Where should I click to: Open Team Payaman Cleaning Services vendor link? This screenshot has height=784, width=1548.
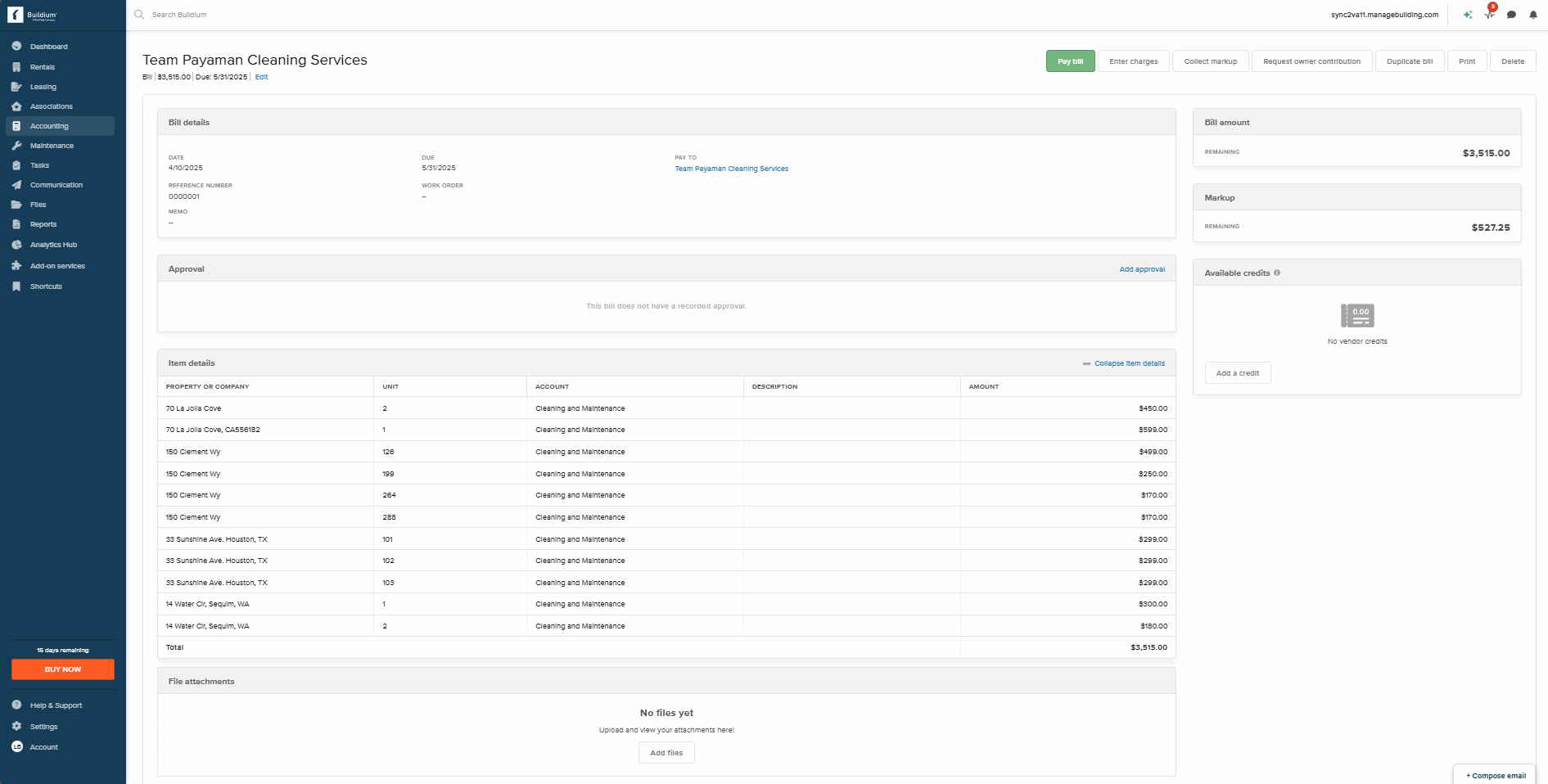coord(732,169)
